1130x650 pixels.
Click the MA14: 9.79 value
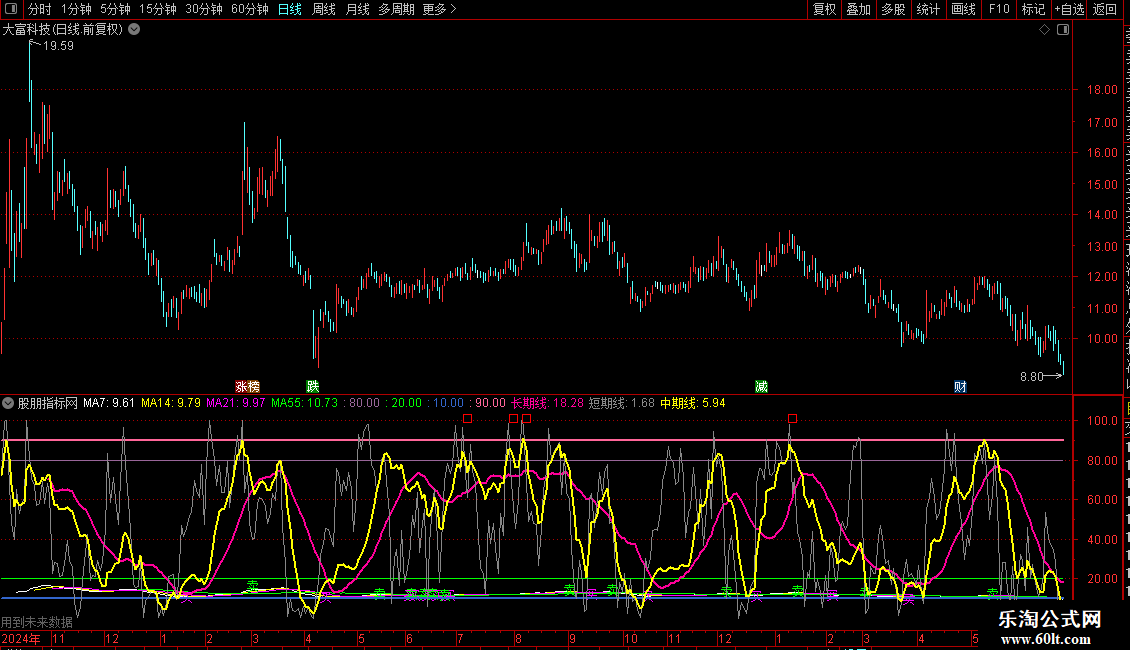click(x=171, y=404)
